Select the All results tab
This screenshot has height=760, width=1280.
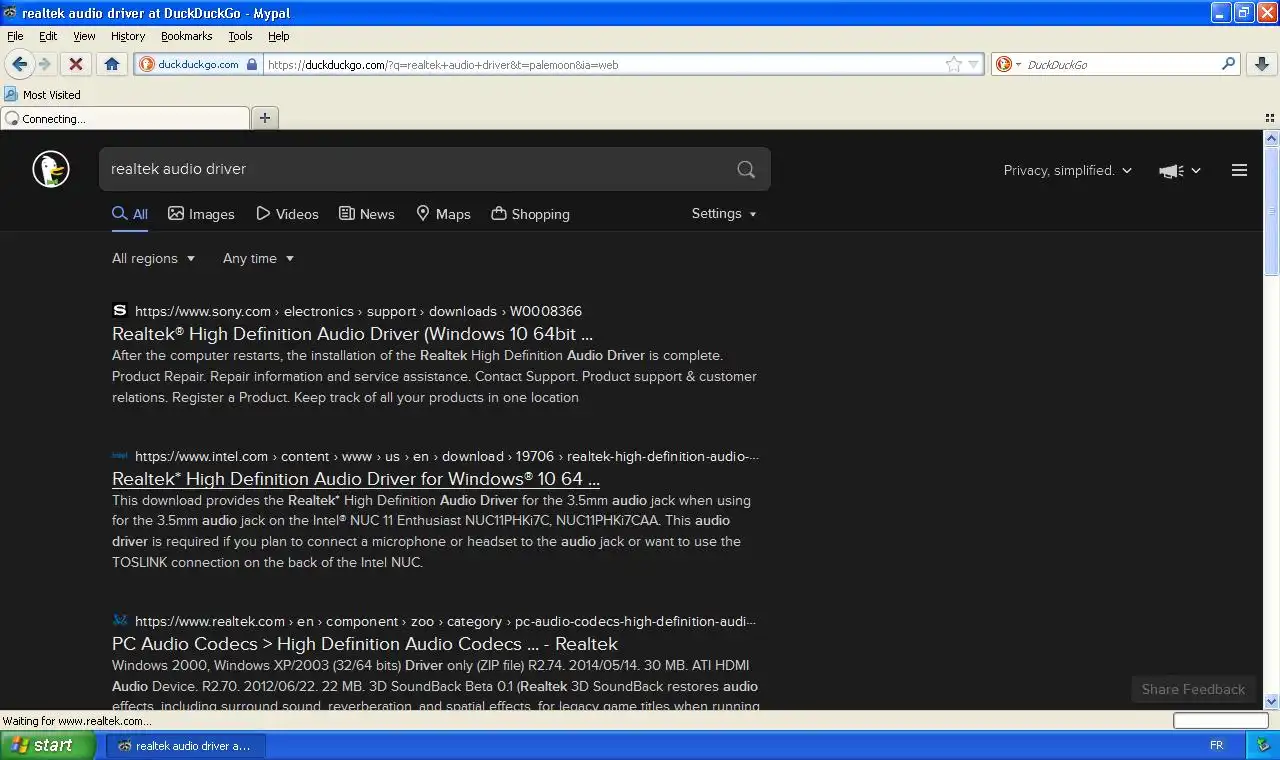click(130, 214)
